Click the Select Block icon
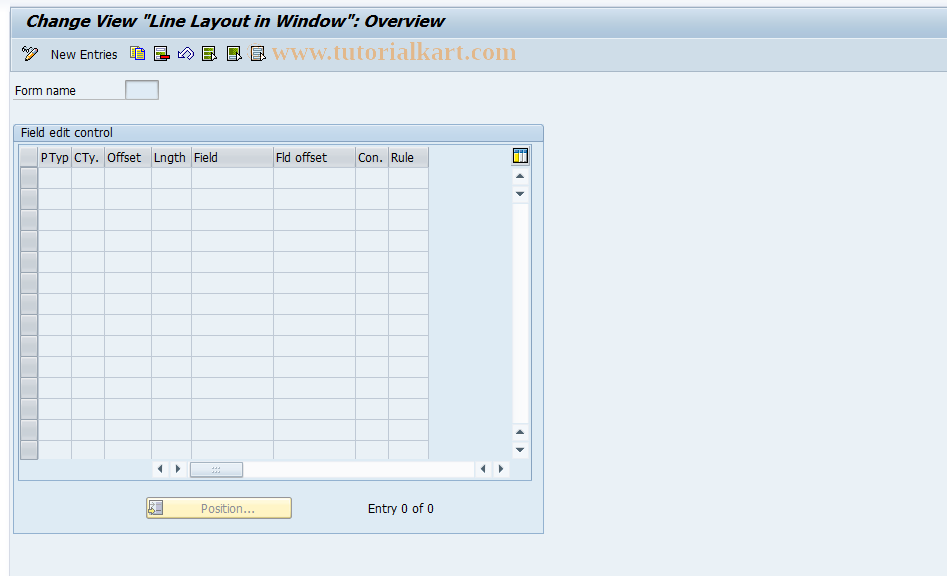The width and height of the screenshot is (947, 576). (234, 54)
